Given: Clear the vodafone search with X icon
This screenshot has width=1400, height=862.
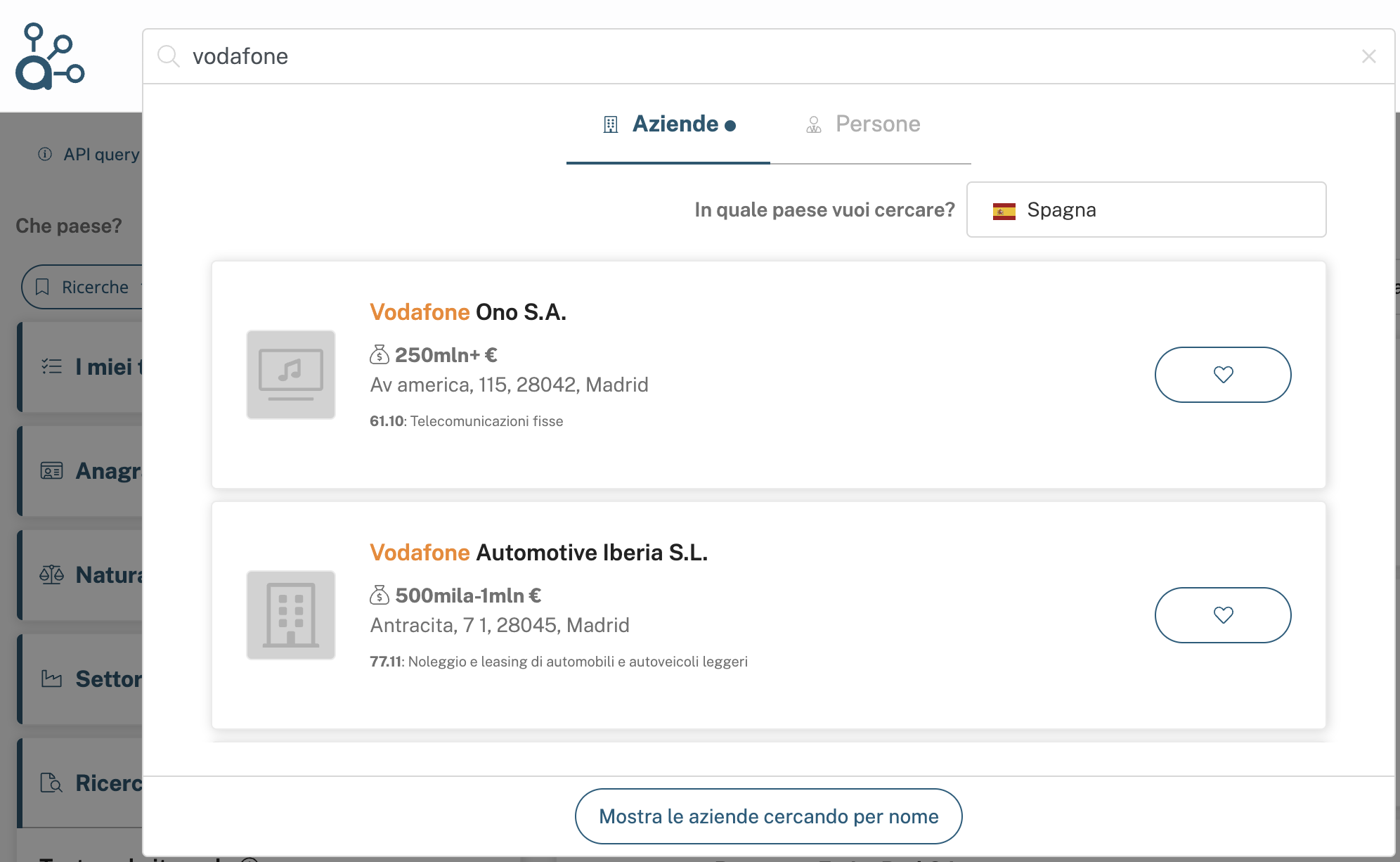Looking at the screenshot, I should pyautogui.click(x=1368, y=56).
